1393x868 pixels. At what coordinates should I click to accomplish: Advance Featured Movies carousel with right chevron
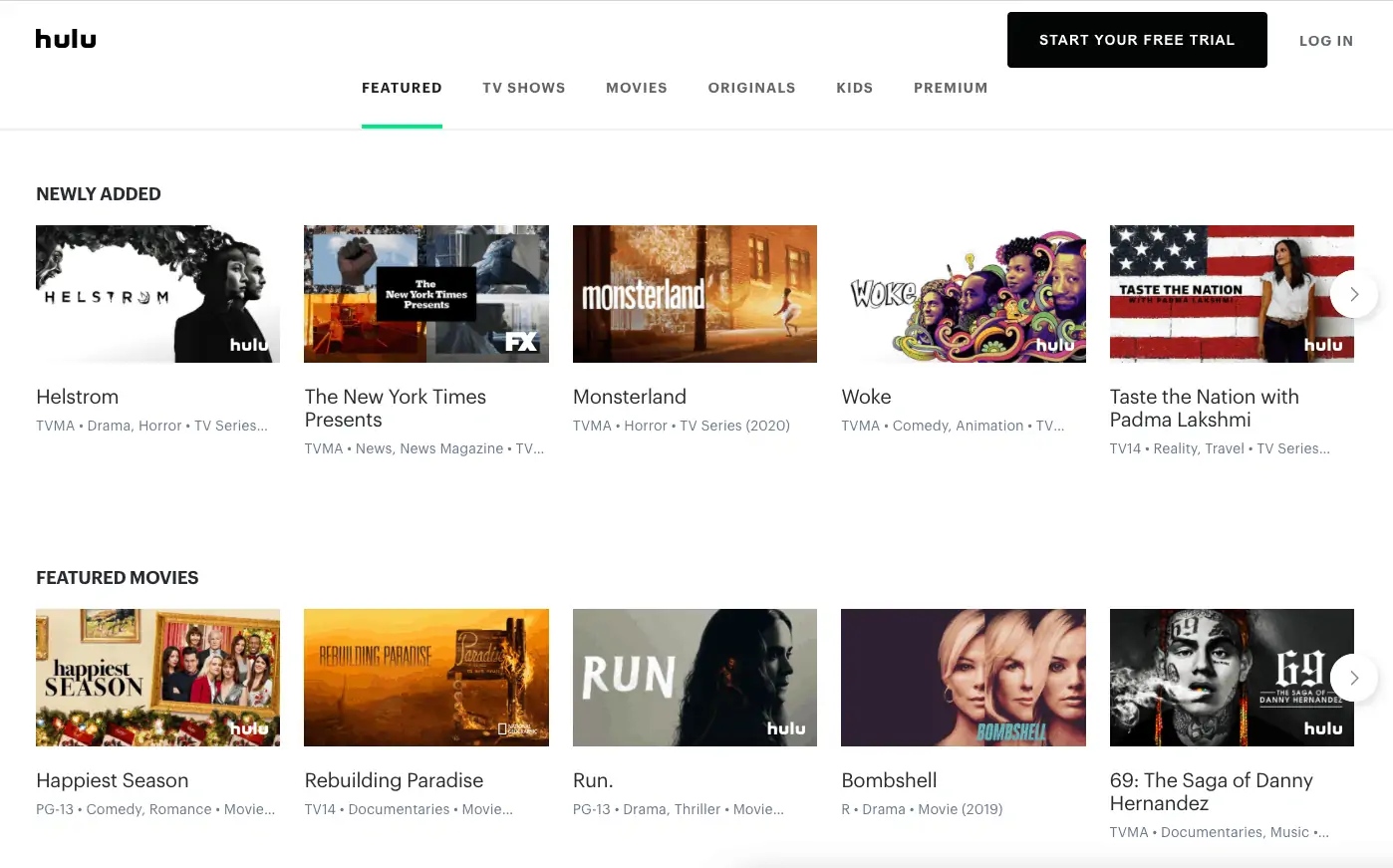[1353, 678]
